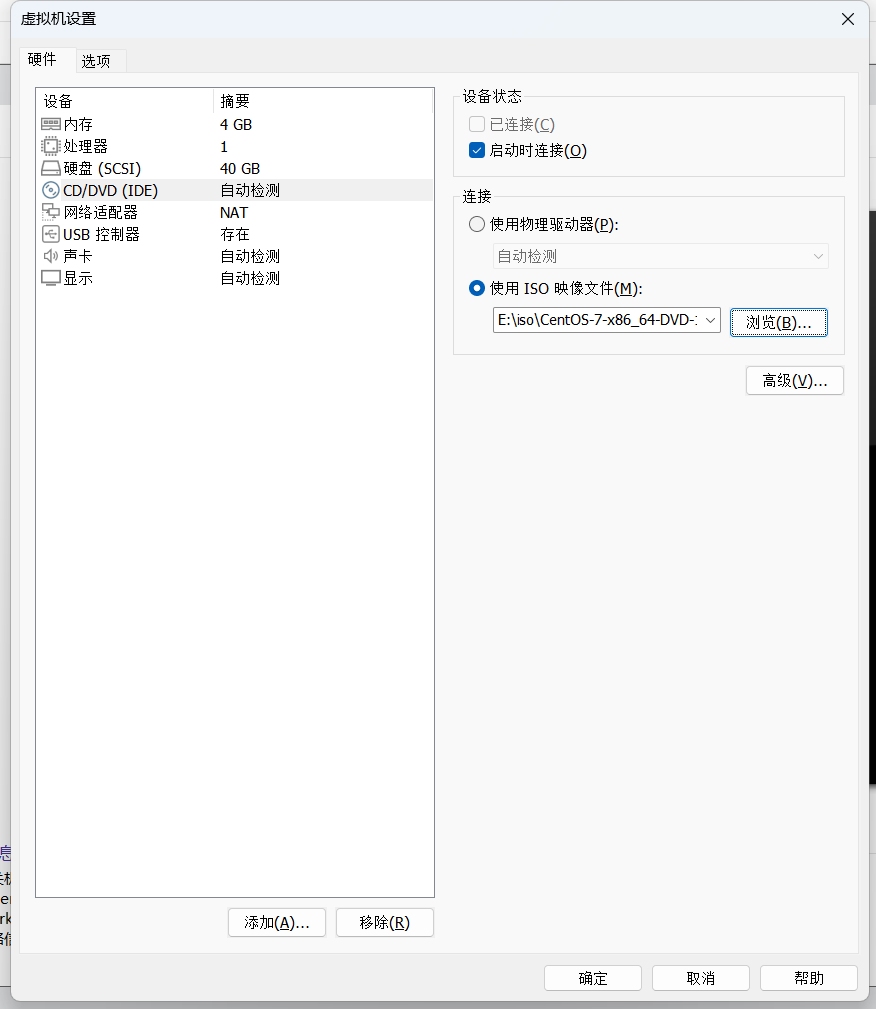876x1009 pixels.
Task: Click 自动检测 summary in CD/DVD row
Action: pyautogui.click(x=250, y=190)
